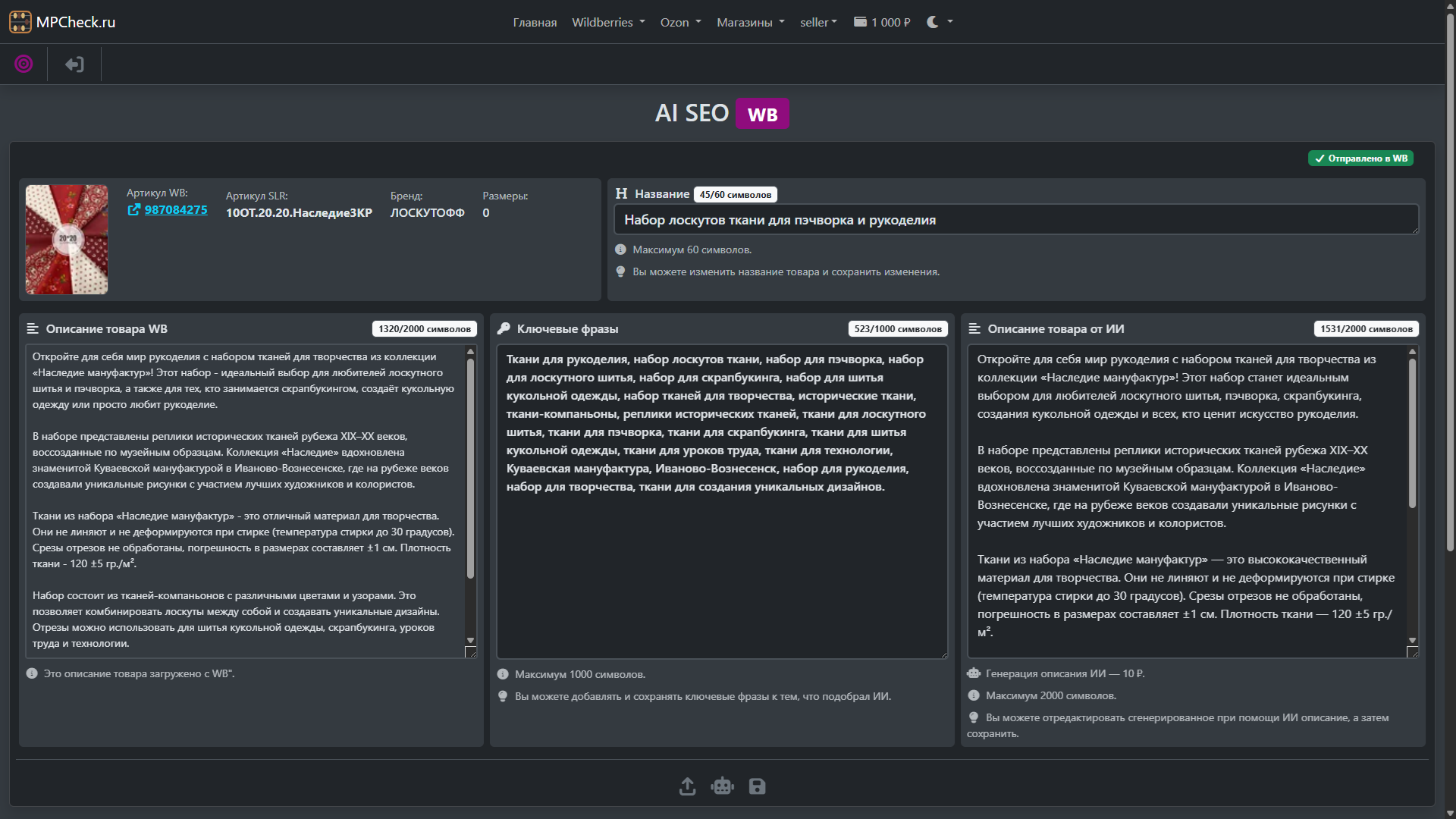Image resolution: width=1456 pixels, height=819 pixels.
Task: Click external link icon beside article number
Action: point(134,210)
